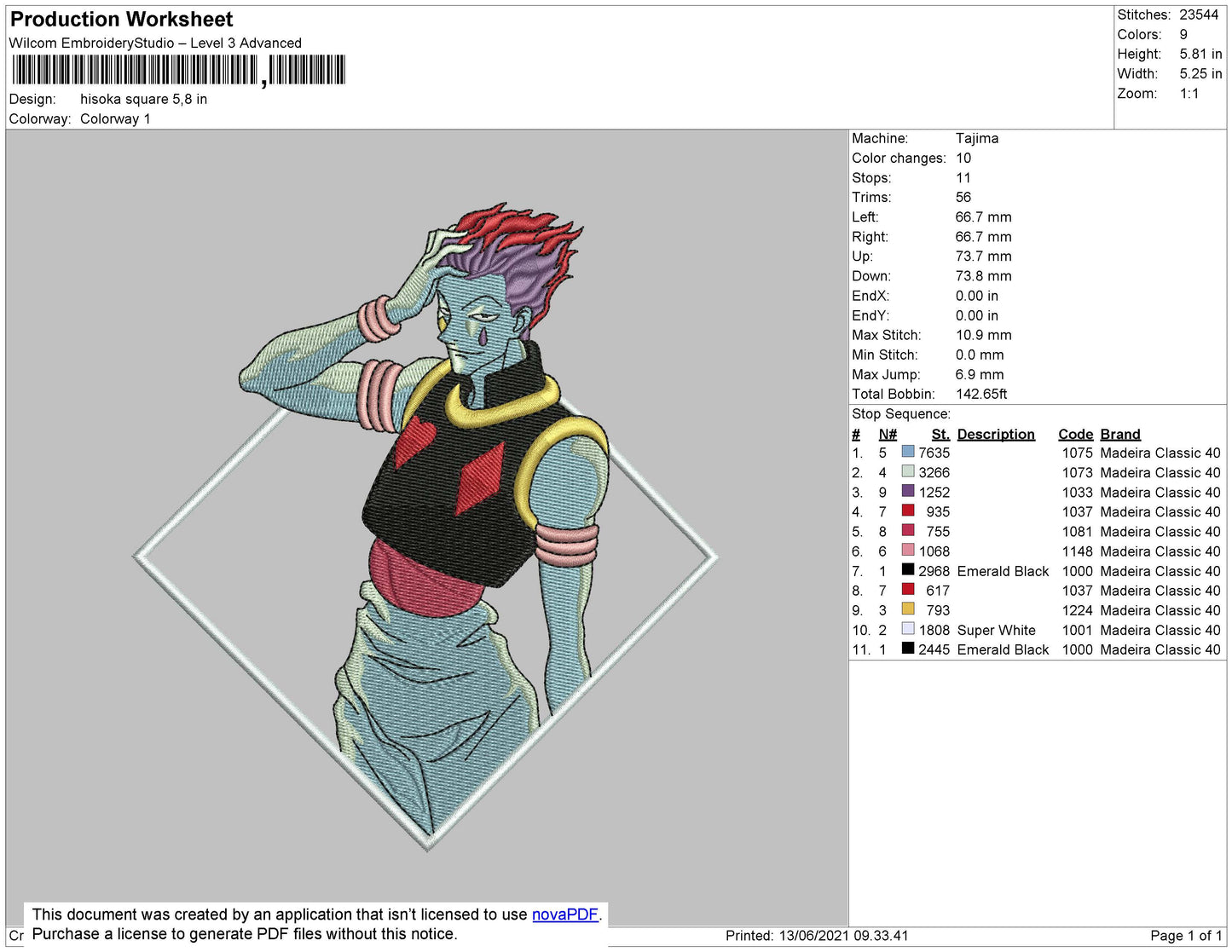Click the novaPDF hyperlink
The image size is (1232, 952).
(x=564, y=914)
